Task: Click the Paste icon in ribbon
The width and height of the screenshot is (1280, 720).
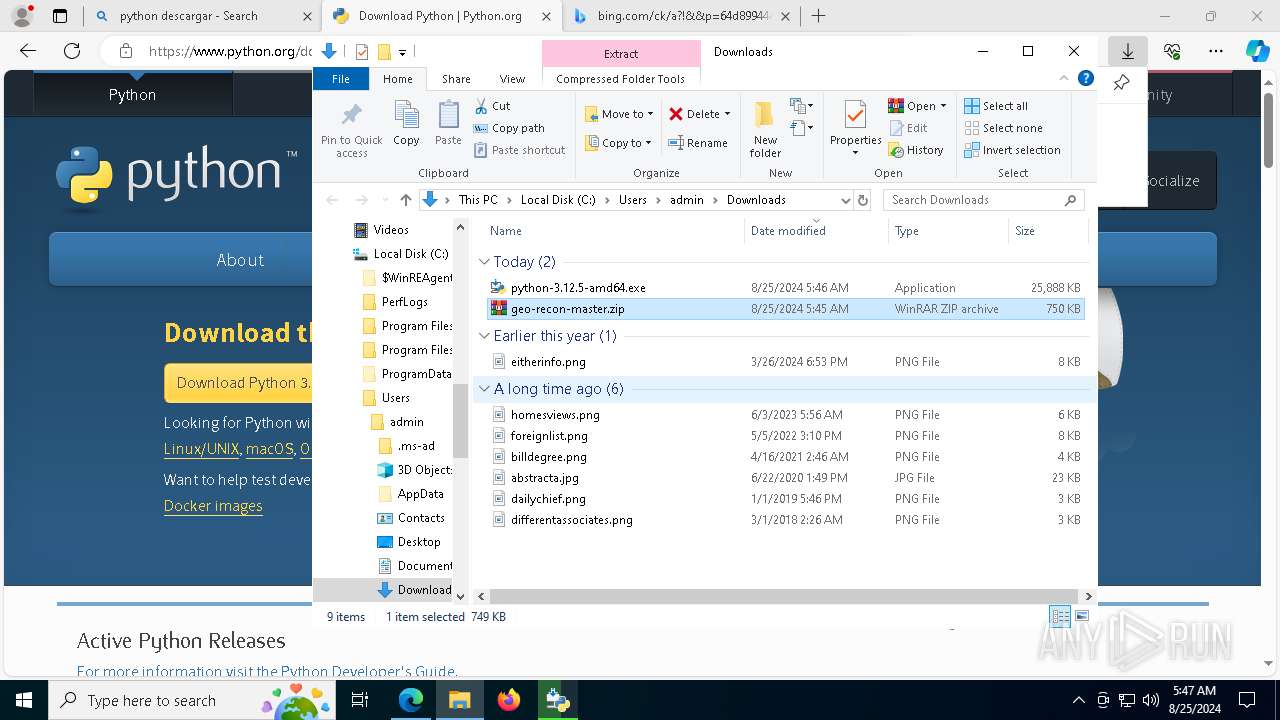Action: [x=448, y=124]
